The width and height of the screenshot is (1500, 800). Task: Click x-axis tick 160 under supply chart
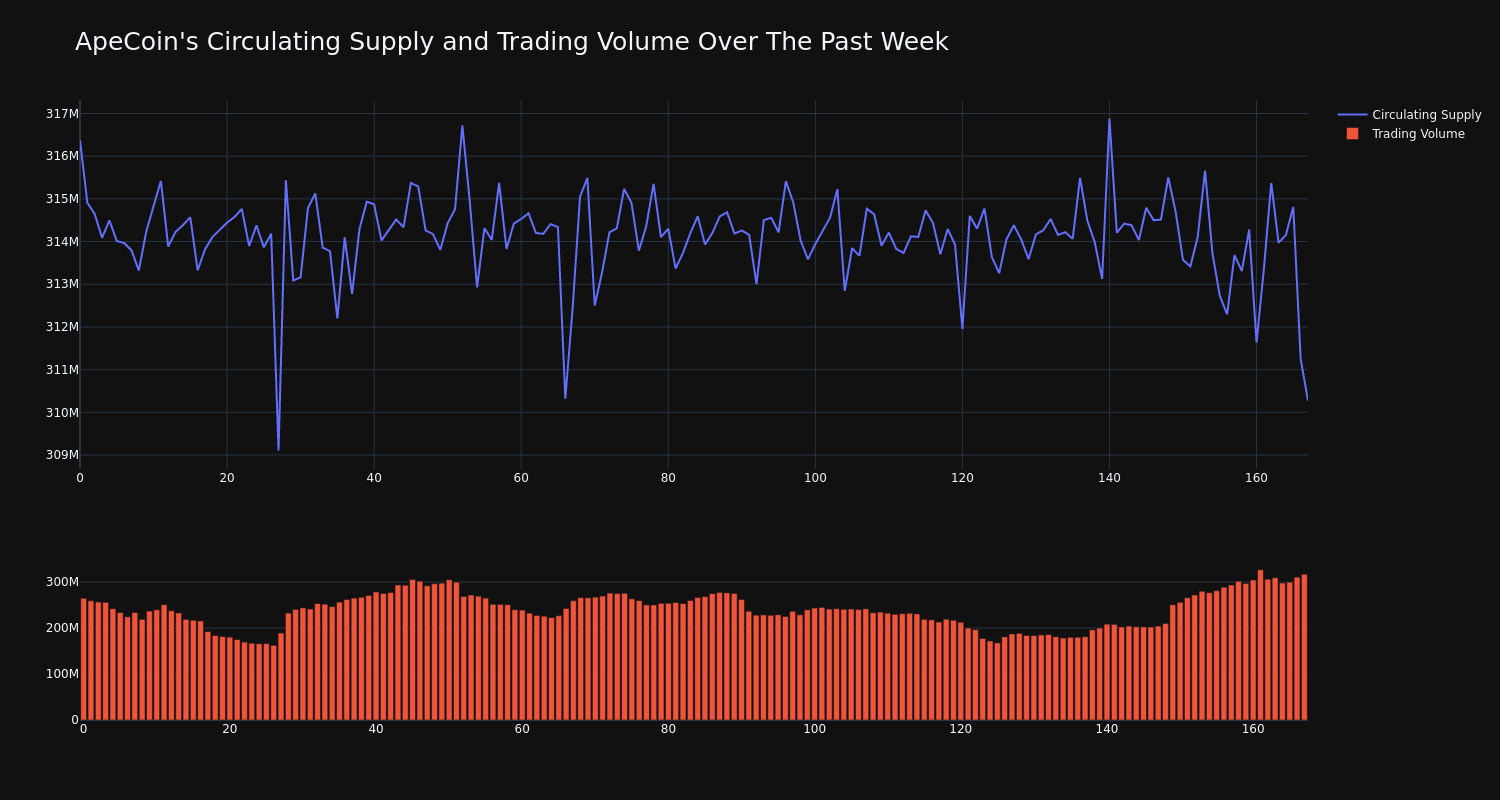(x=1256, y=478)
